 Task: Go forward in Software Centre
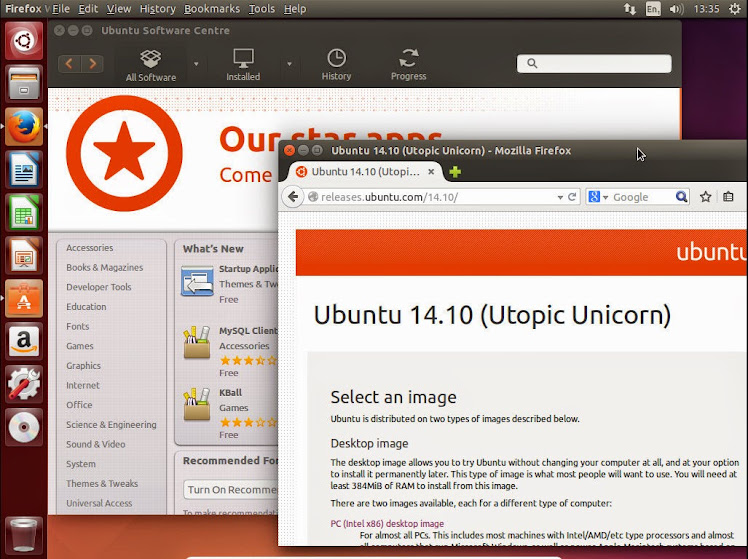coord(93,63)
